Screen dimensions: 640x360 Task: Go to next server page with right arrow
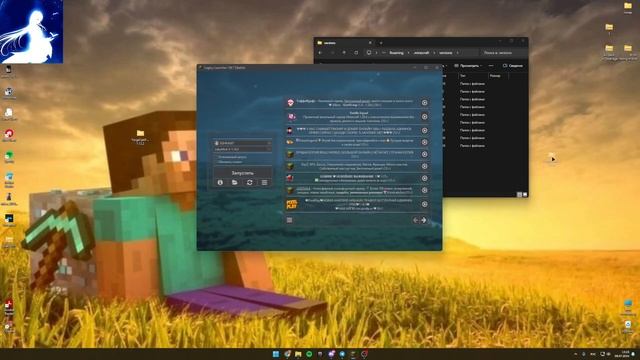click(424, 220)
